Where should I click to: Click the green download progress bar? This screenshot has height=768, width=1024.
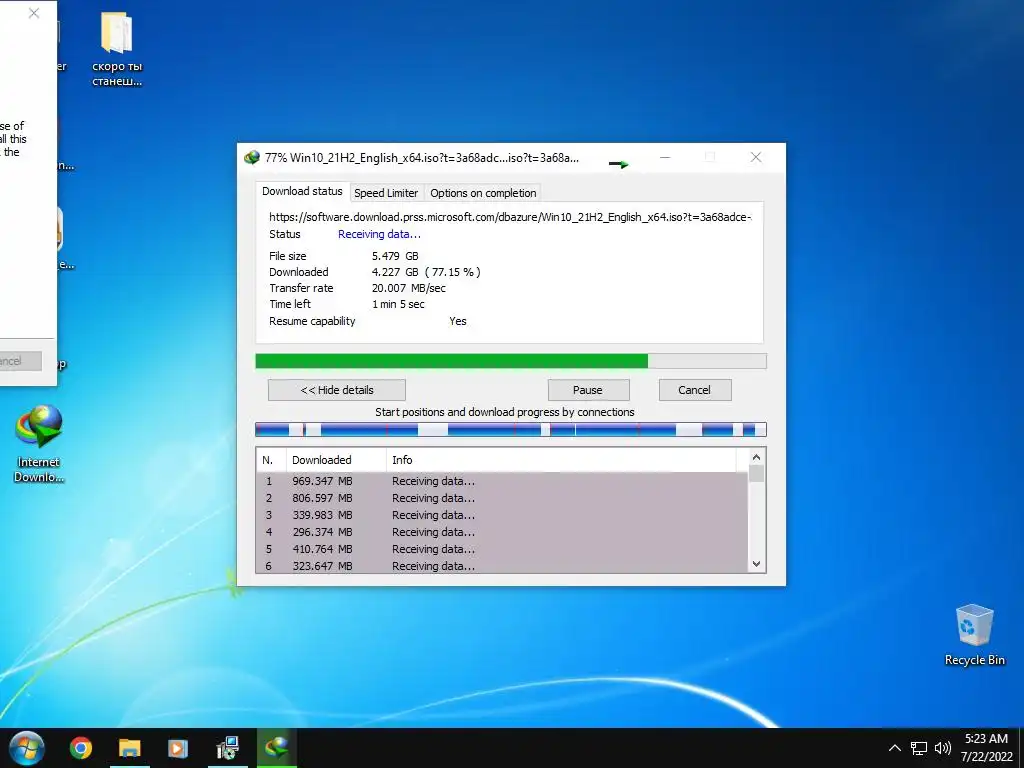511,361
